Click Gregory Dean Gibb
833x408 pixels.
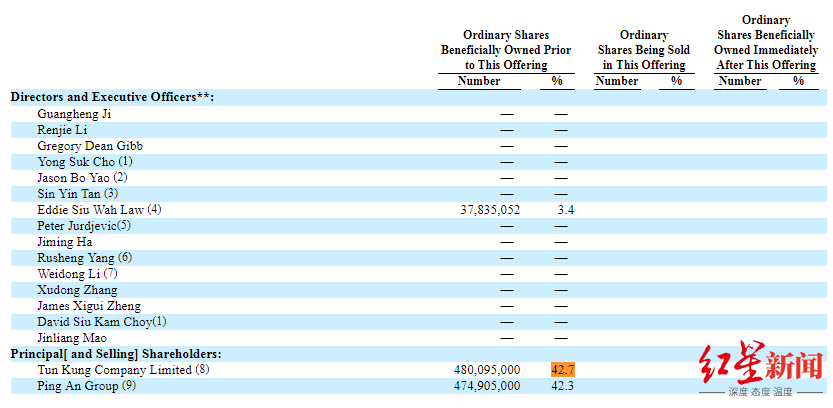tap(90, 146)
